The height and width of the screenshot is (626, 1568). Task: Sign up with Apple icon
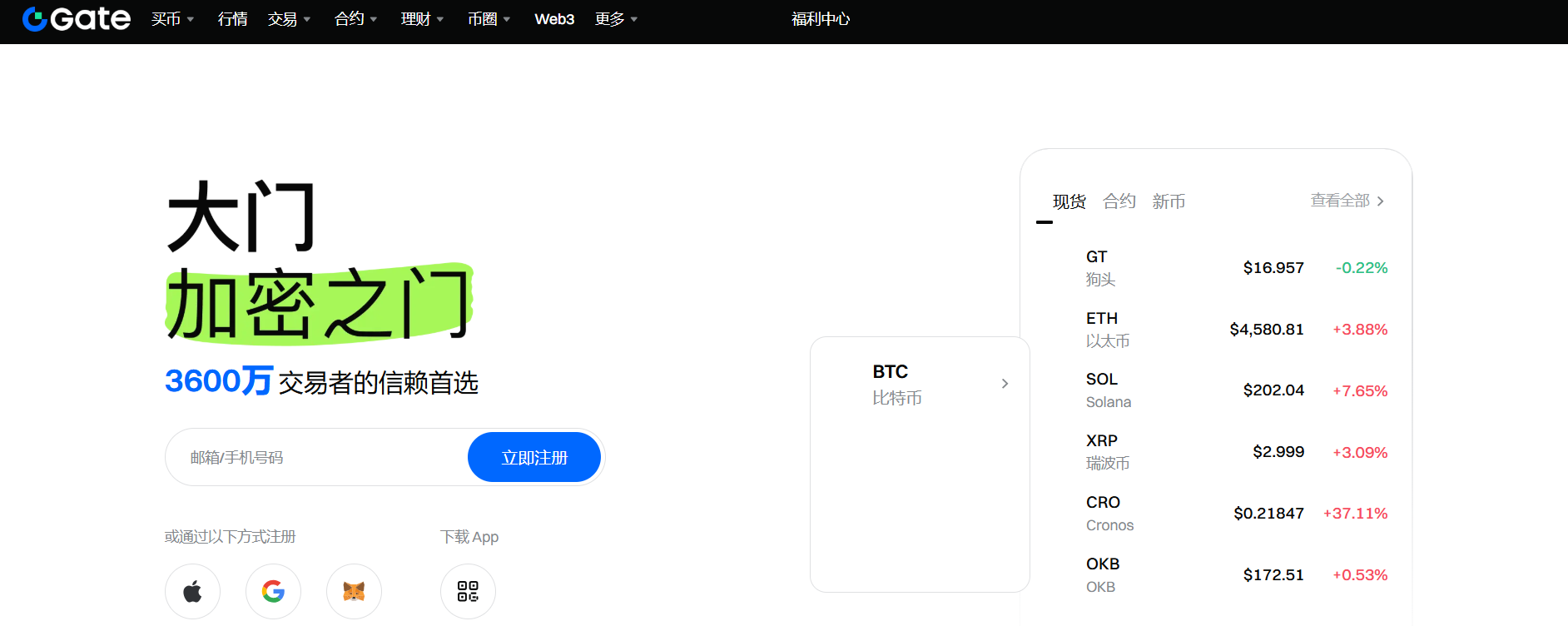tap(192, 592)
